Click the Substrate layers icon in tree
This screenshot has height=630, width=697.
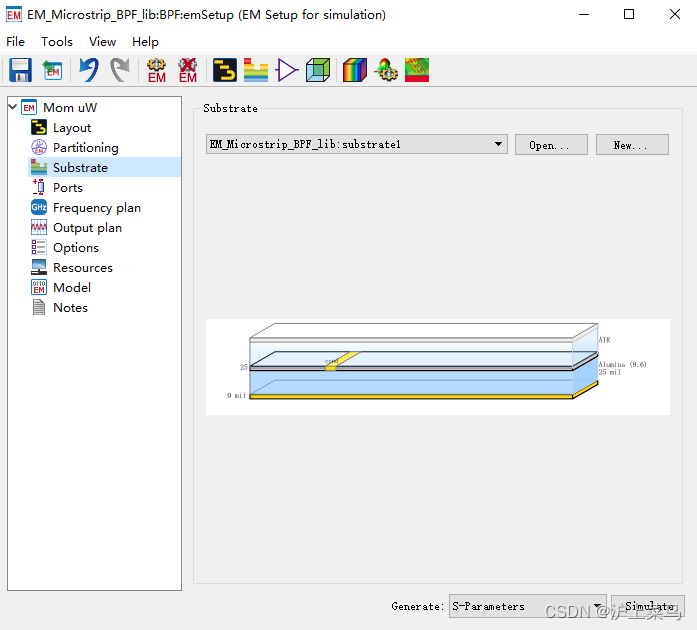(39, 167)
